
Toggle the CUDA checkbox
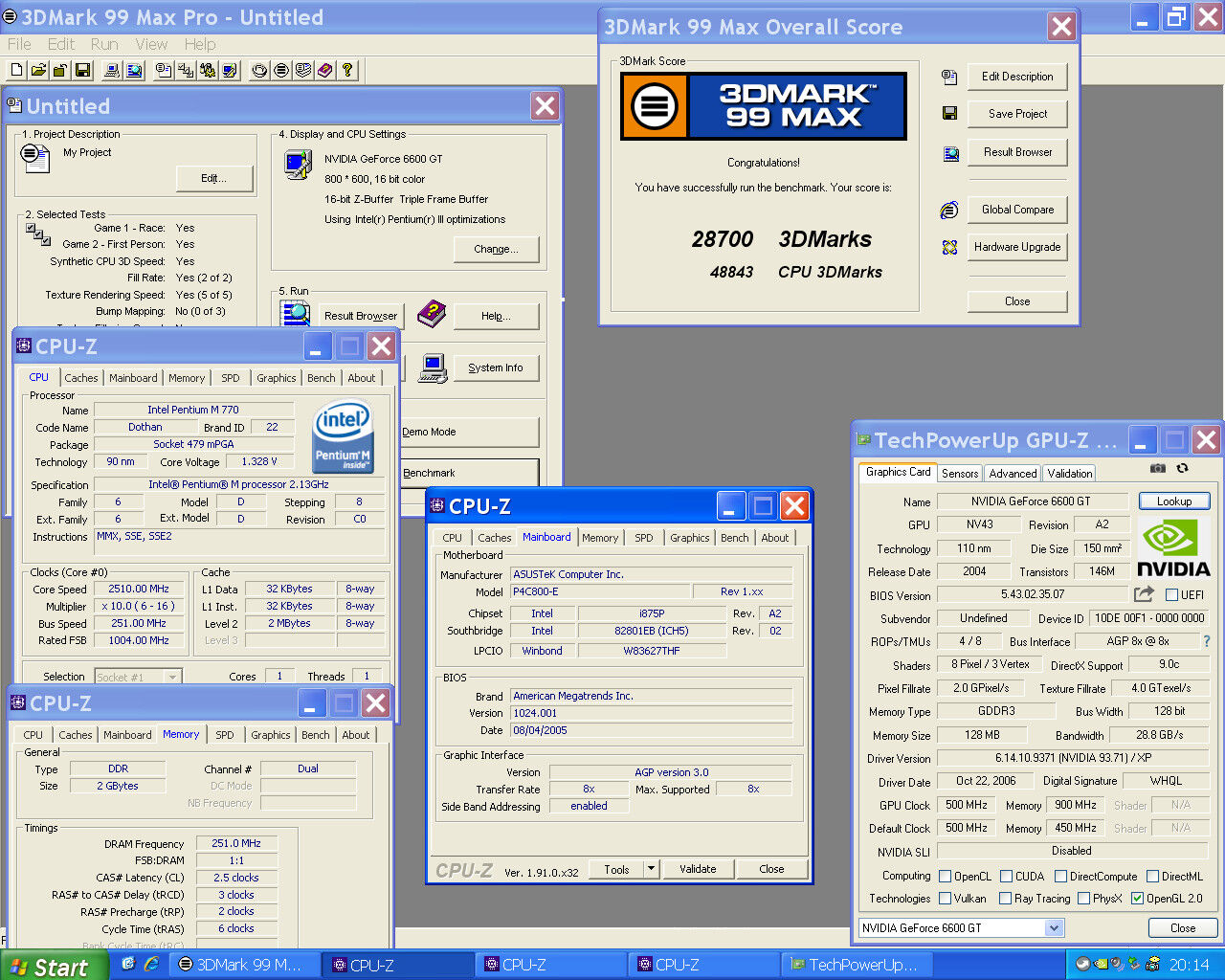click(1007, 876)
